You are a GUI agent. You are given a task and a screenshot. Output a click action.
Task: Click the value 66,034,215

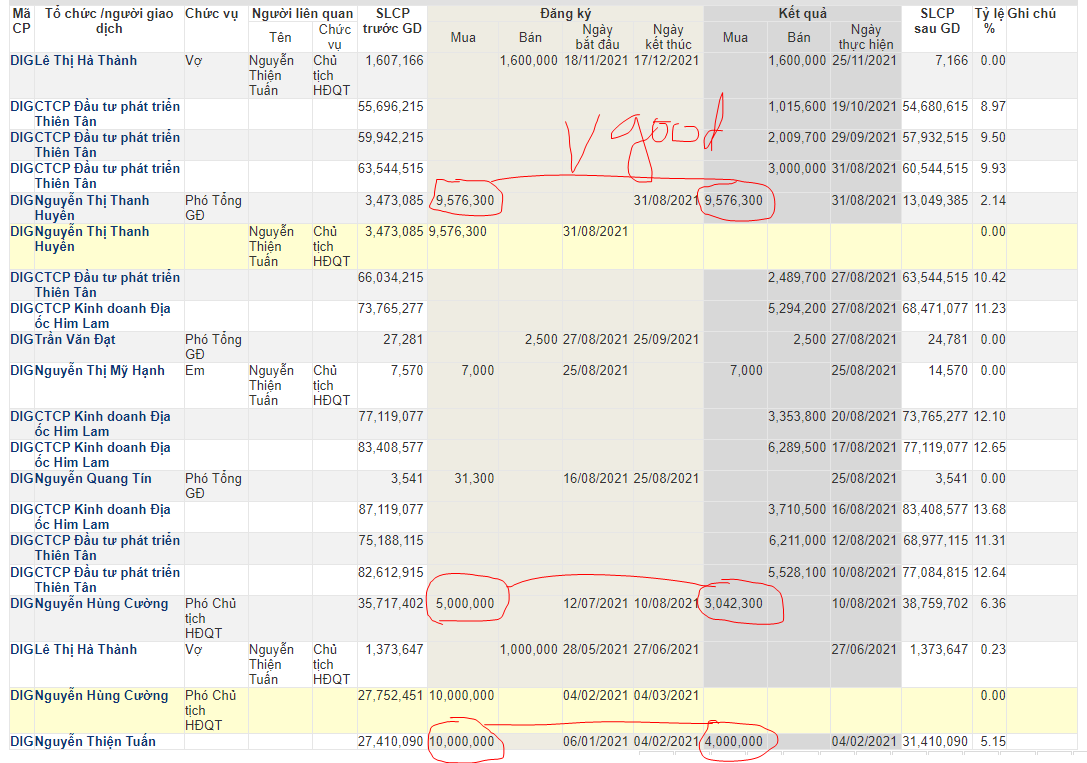391,278
